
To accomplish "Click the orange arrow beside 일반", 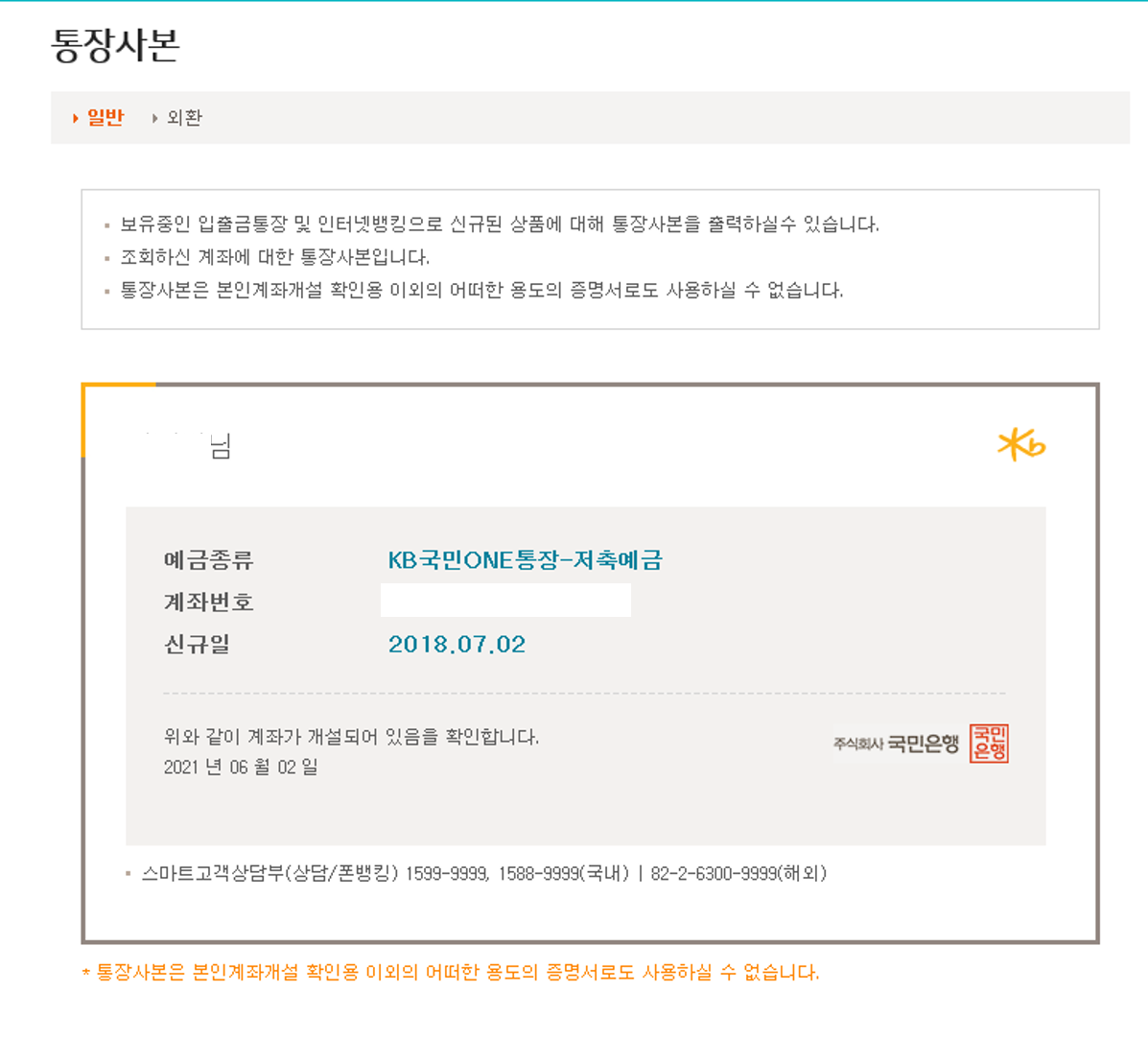I will pyautogui.click(x=75, y=118).
